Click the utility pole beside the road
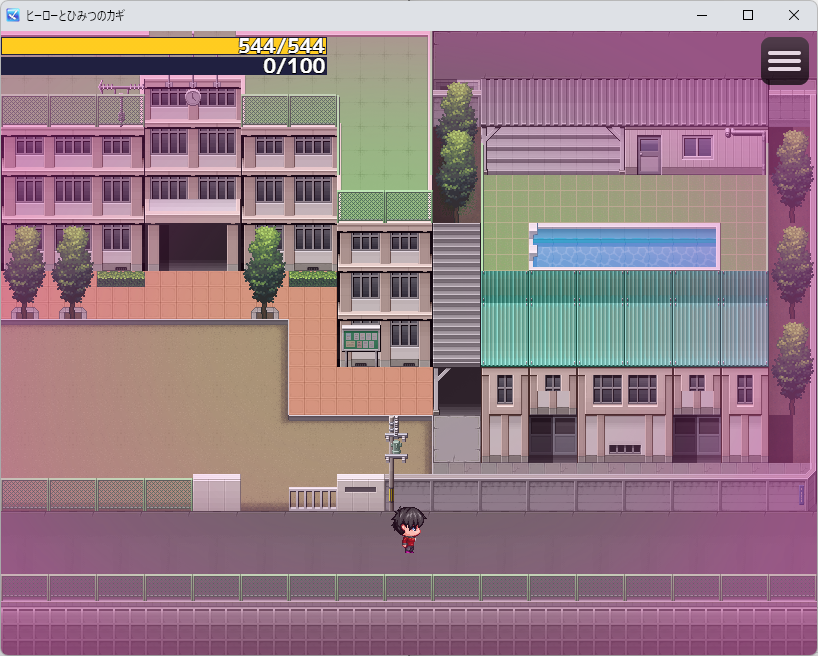818x656 pixels. tap(395, 462)
